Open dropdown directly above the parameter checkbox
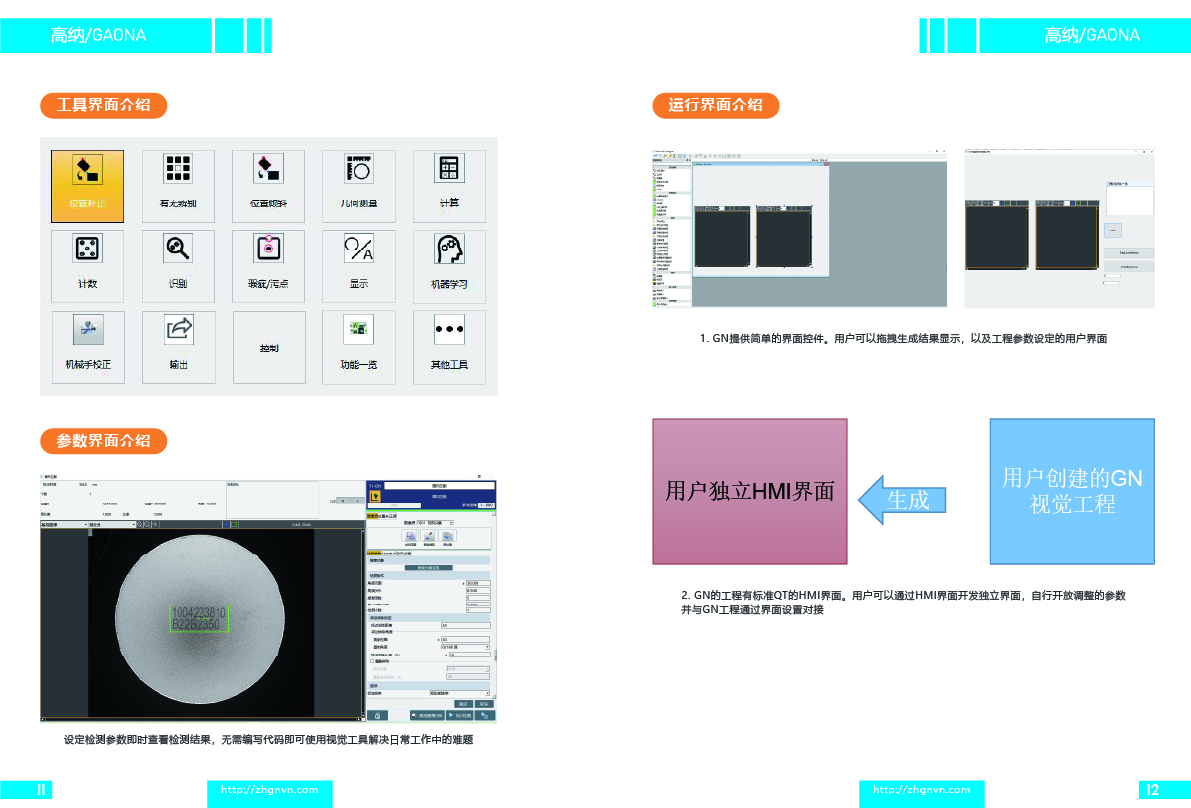The image size is (1191, 808). [466, 647]
